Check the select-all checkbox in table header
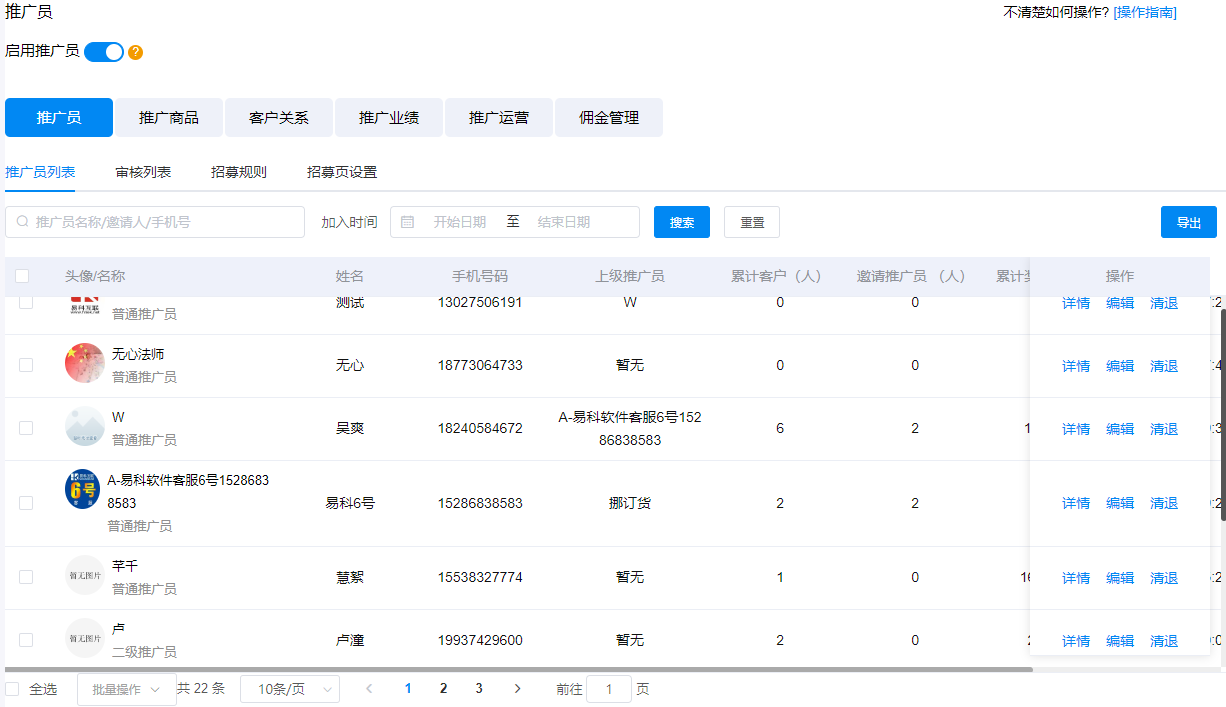The height and width of the screenshot is (707, 1226). [22, 277]
